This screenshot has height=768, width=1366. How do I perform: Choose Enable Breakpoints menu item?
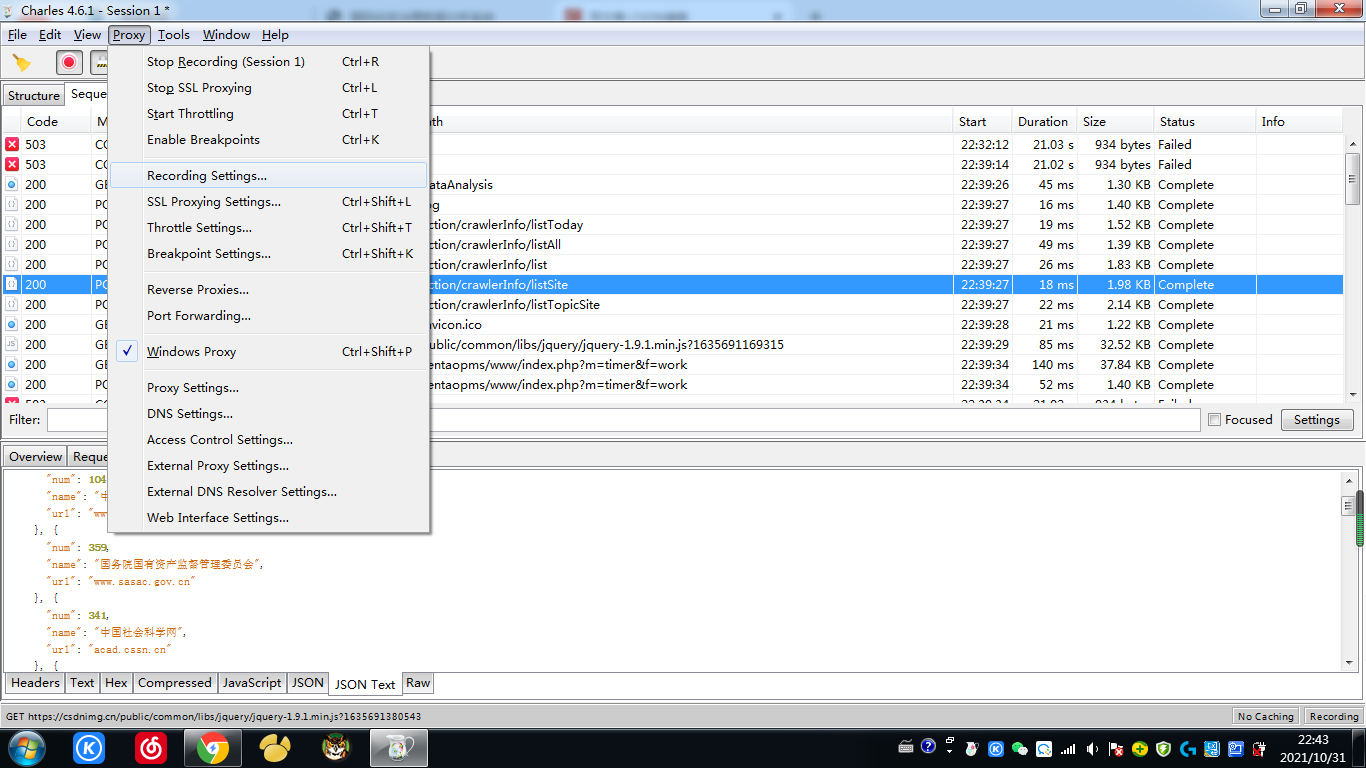268,140
